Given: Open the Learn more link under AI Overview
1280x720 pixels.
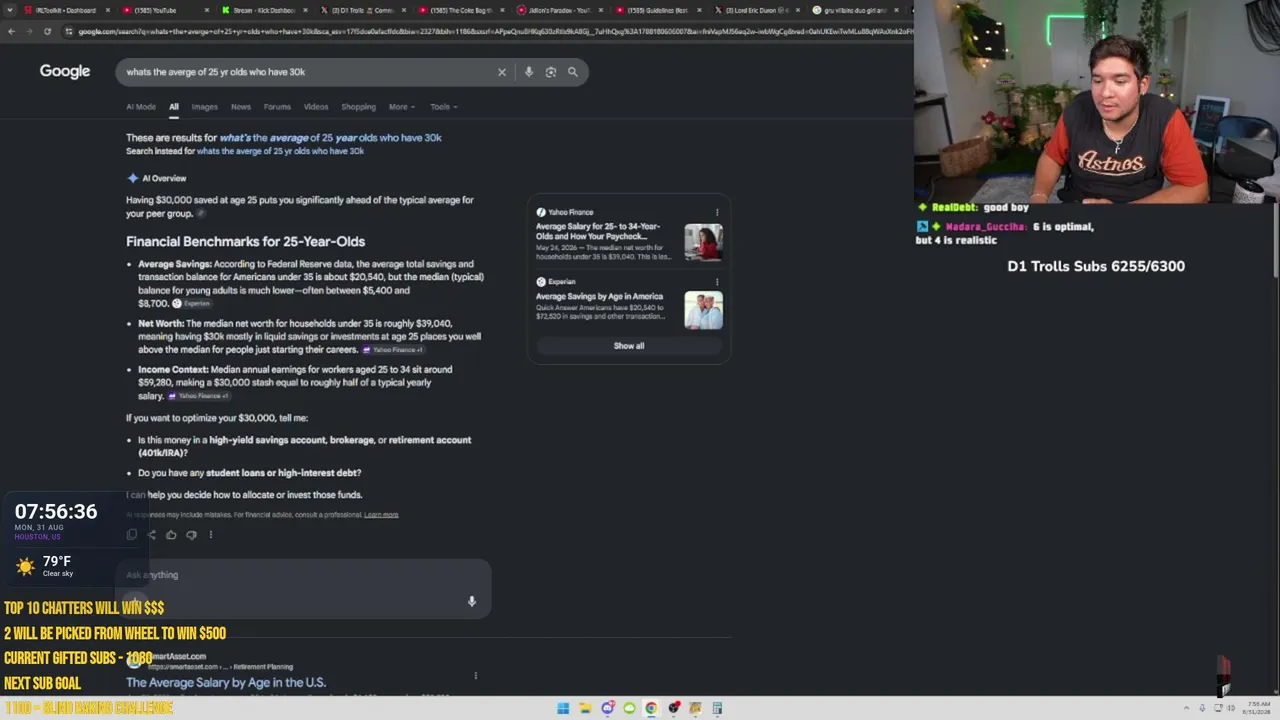Looking at the screenshot, I should pyautogui.click(x=381, y=515).
